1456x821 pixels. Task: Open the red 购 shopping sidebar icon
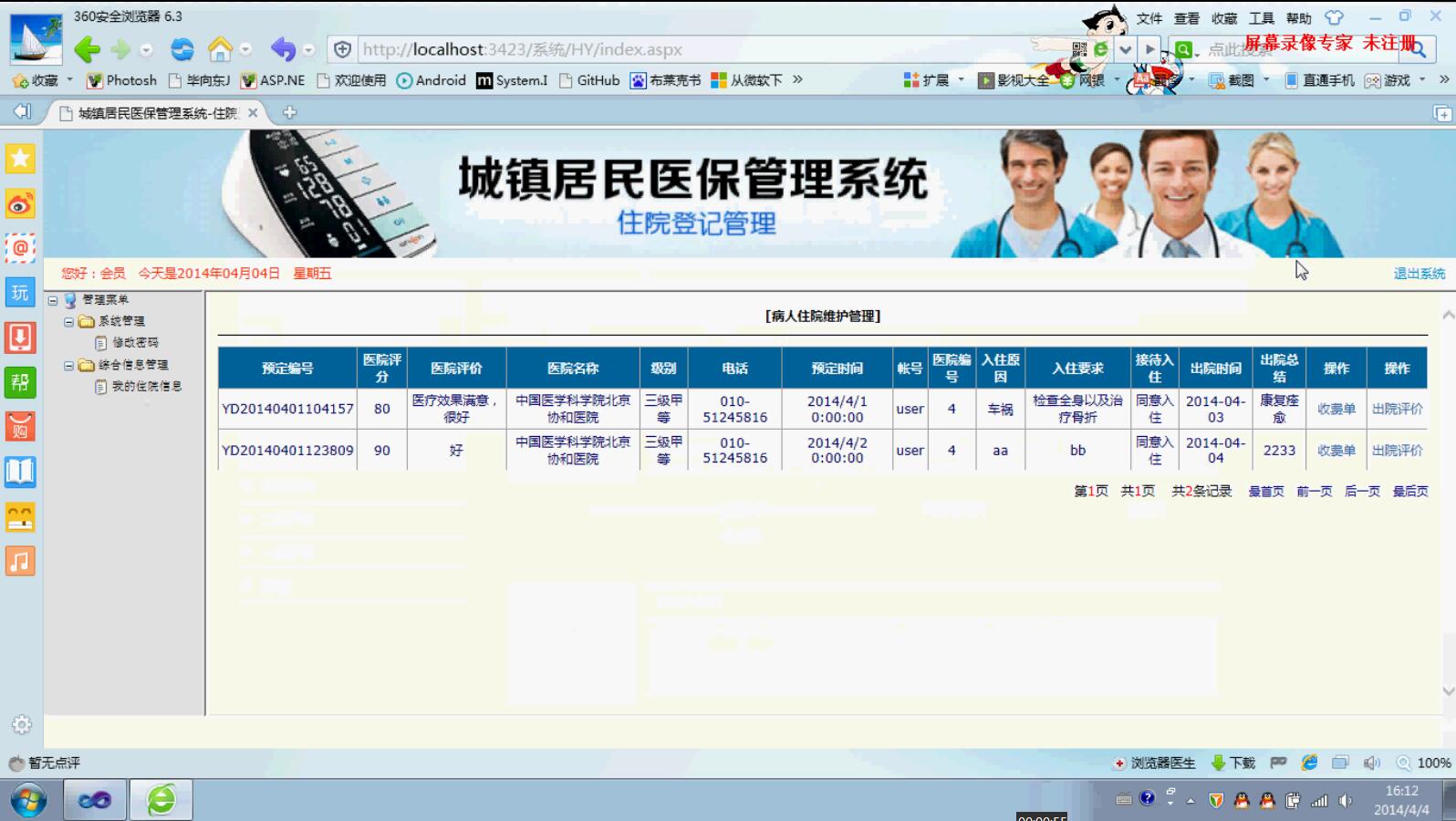pyautogui.click(x=20, y=427)
